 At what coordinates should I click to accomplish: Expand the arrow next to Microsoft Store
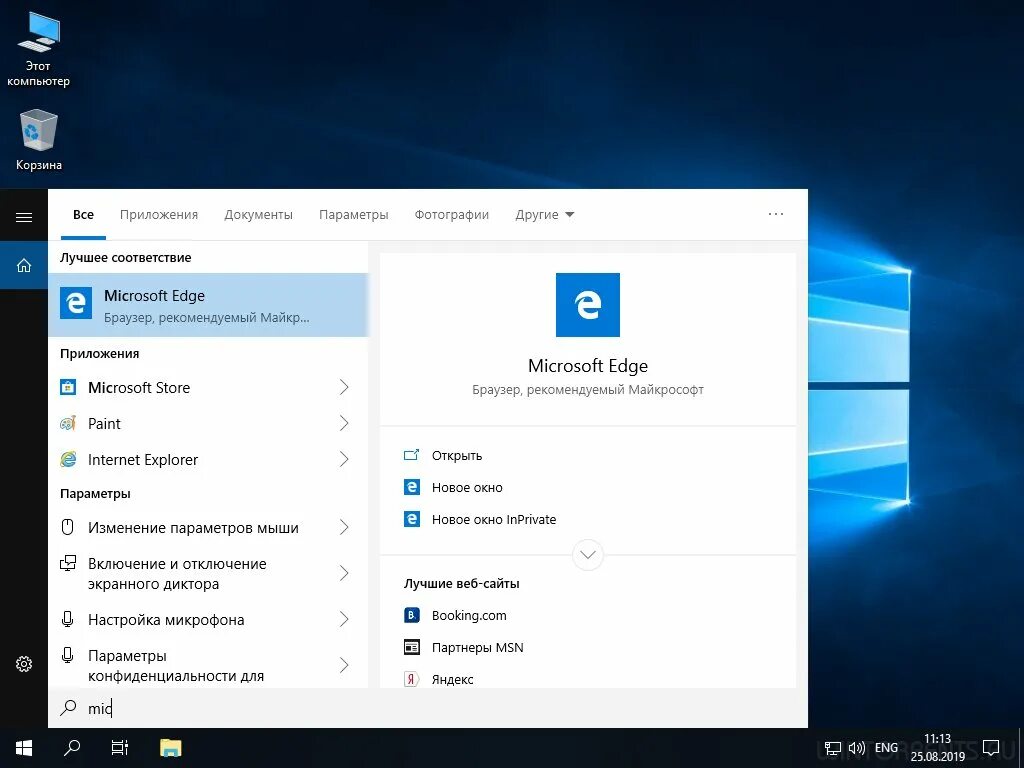click(x=344, y=387)
